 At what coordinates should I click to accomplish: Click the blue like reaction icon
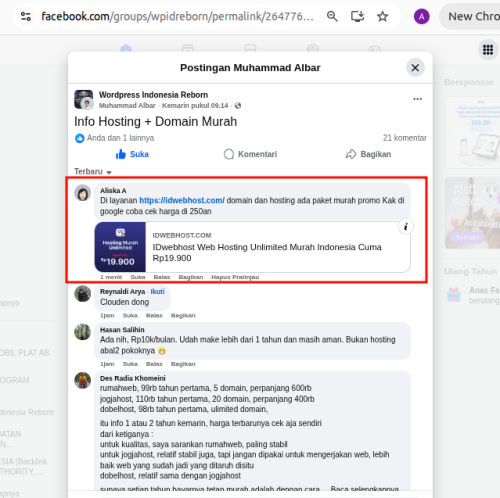point(79,138)
